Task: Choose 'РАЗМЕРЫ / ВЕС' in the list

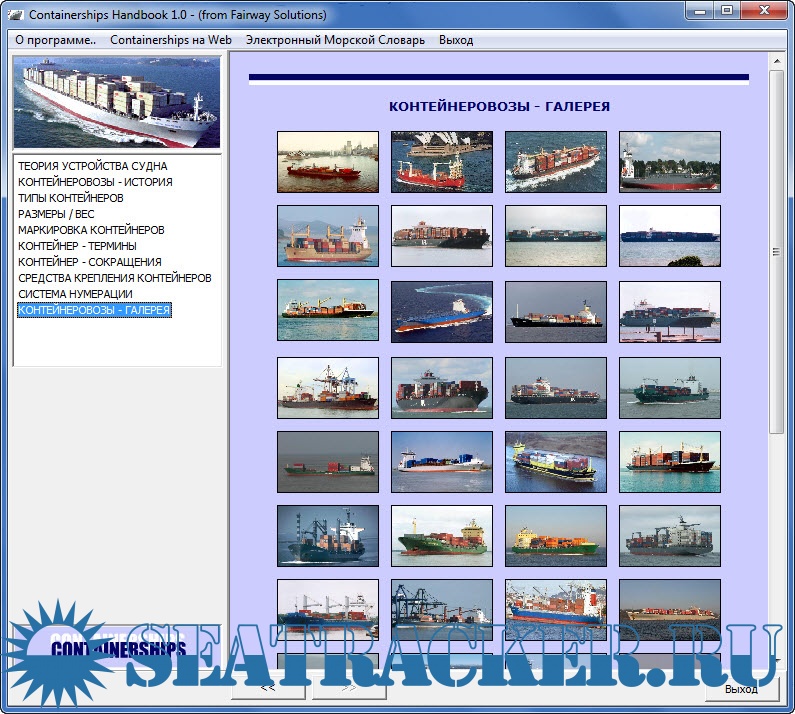Action: click(56, 214)
